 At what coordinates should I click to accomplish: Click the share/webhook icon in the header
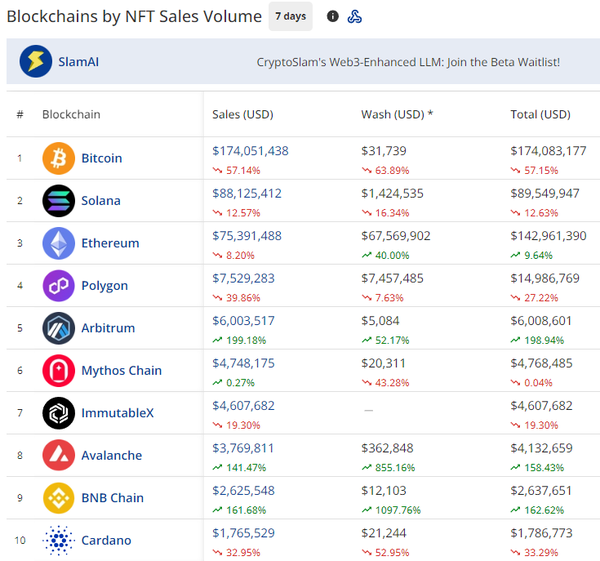click(355, 16)
